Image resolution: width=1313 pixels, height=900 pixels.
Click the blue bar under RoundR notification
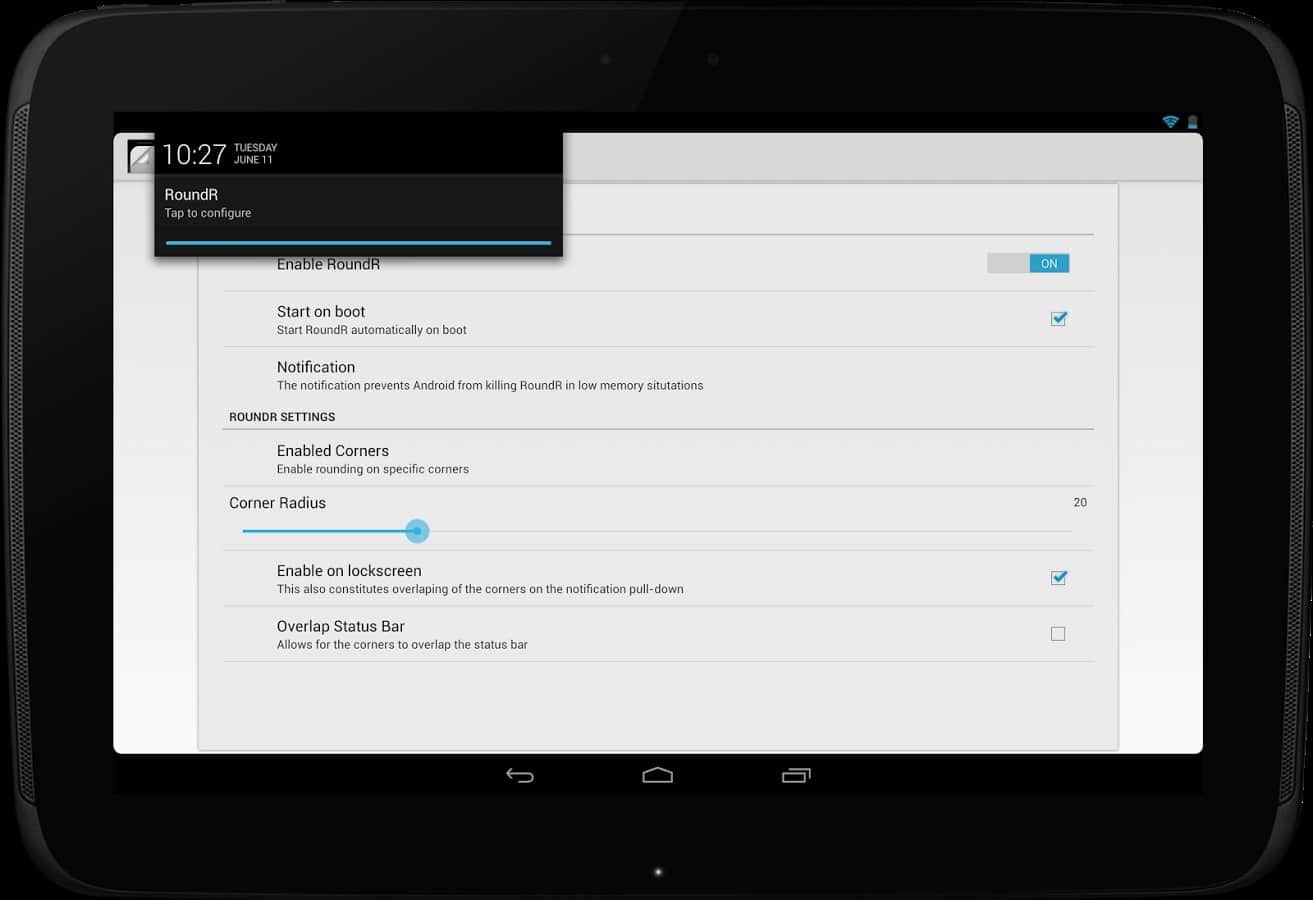pyautogui.click(x=358, y=242)
